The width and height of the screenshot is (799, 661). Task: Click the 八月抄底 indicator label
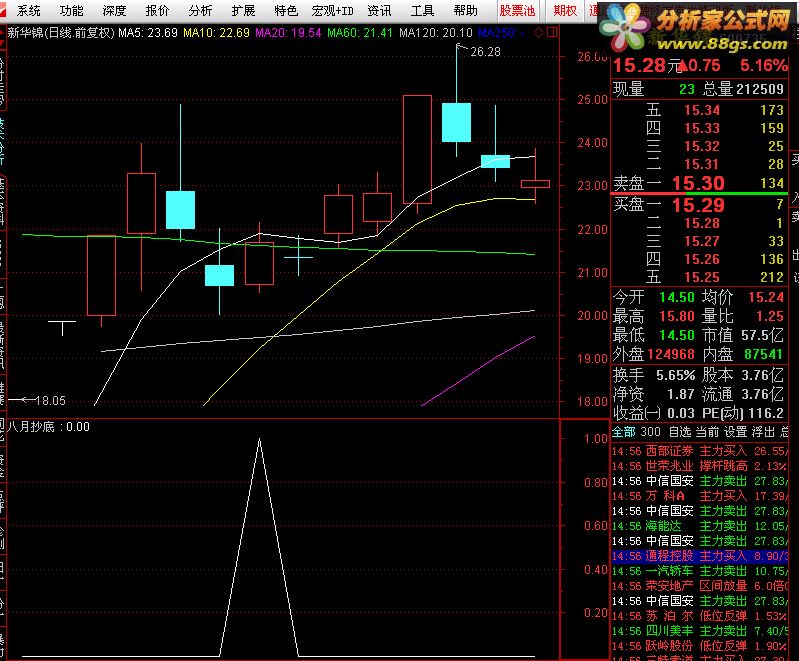pos(31,427)
